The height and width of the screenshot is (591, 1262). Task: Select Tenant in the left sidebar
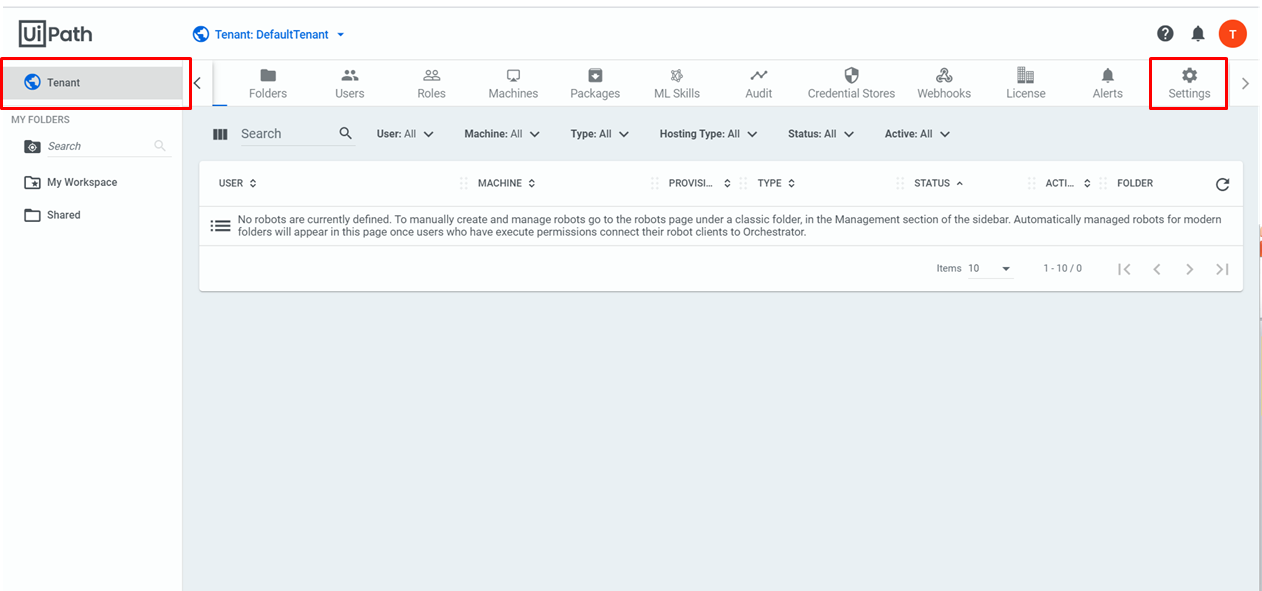(x=95, y=83)
